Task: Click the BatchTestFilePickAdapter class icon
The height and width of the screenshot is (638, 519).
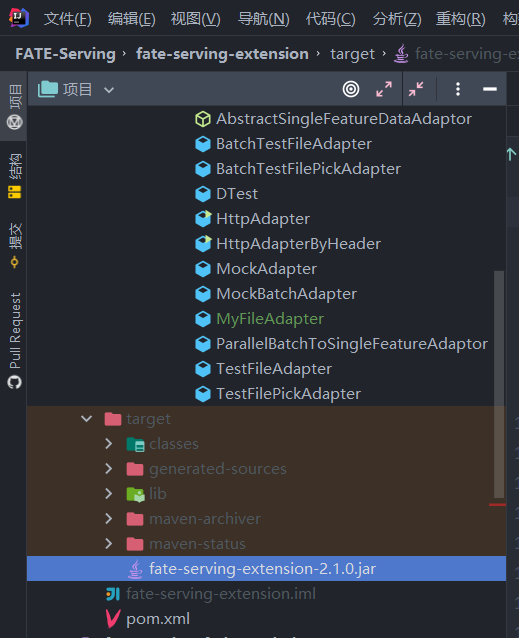Action: [203, 169]
